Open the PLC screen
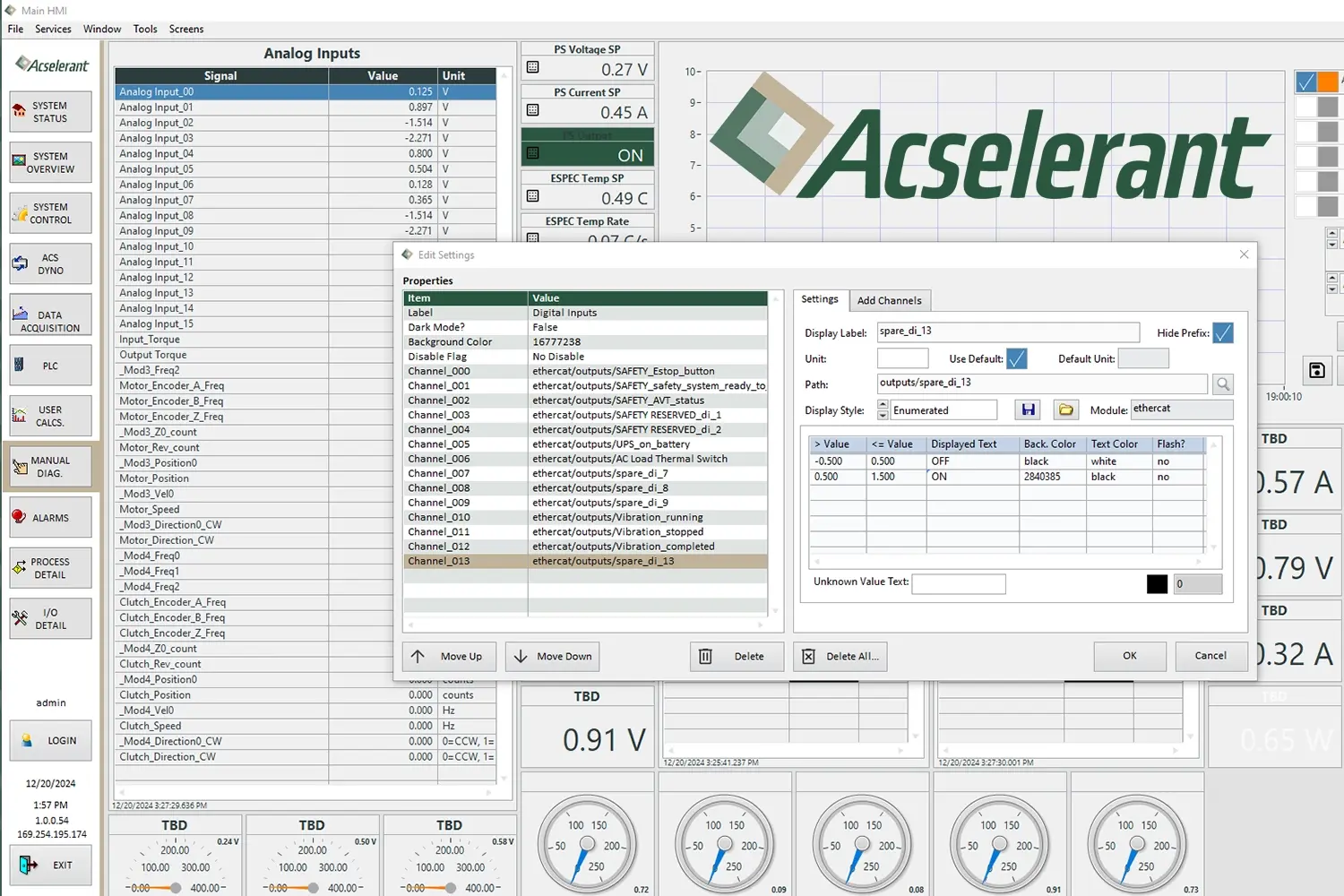Viewport: 1344px width, 896px height. click(x=50, y=366)
